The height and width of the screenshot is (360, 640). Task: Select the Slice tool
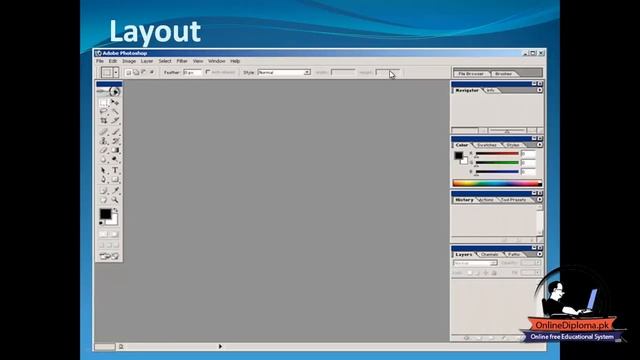pos(115,121)
